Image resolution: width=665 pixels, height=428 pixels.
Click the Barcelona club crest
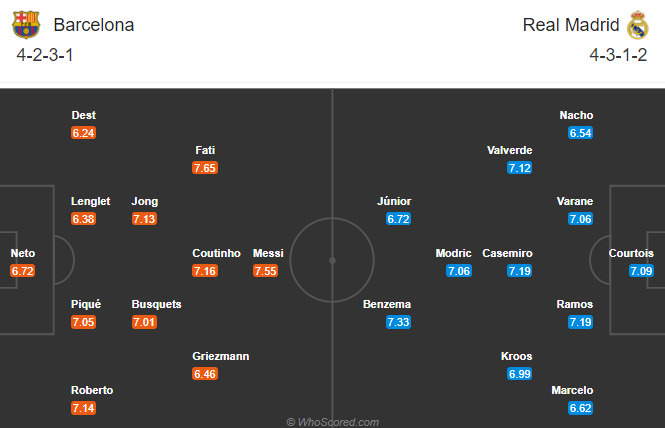point(26,25)
